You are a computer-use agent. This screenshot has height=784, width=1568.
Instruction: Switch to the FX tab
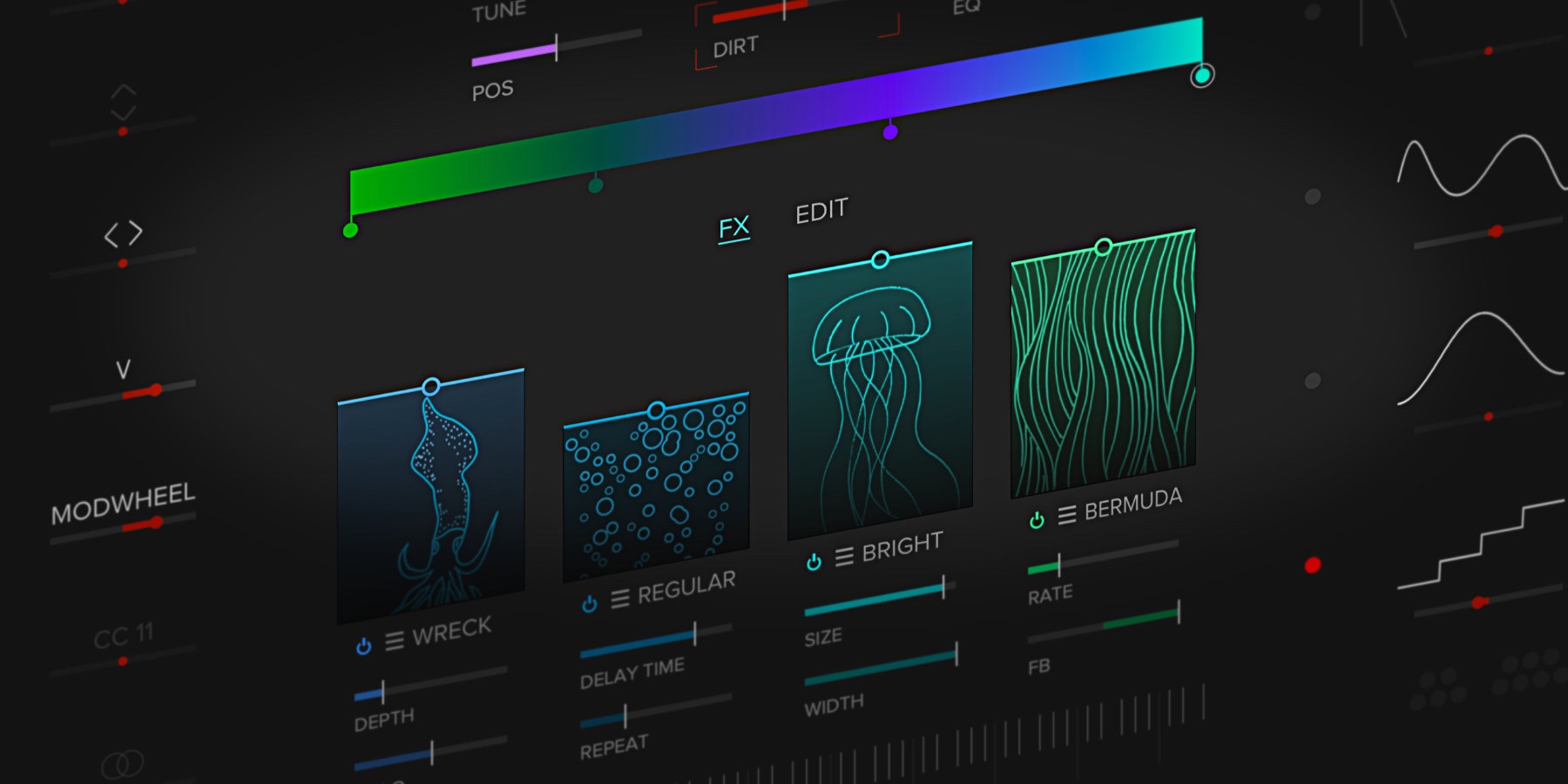(733, 228)
